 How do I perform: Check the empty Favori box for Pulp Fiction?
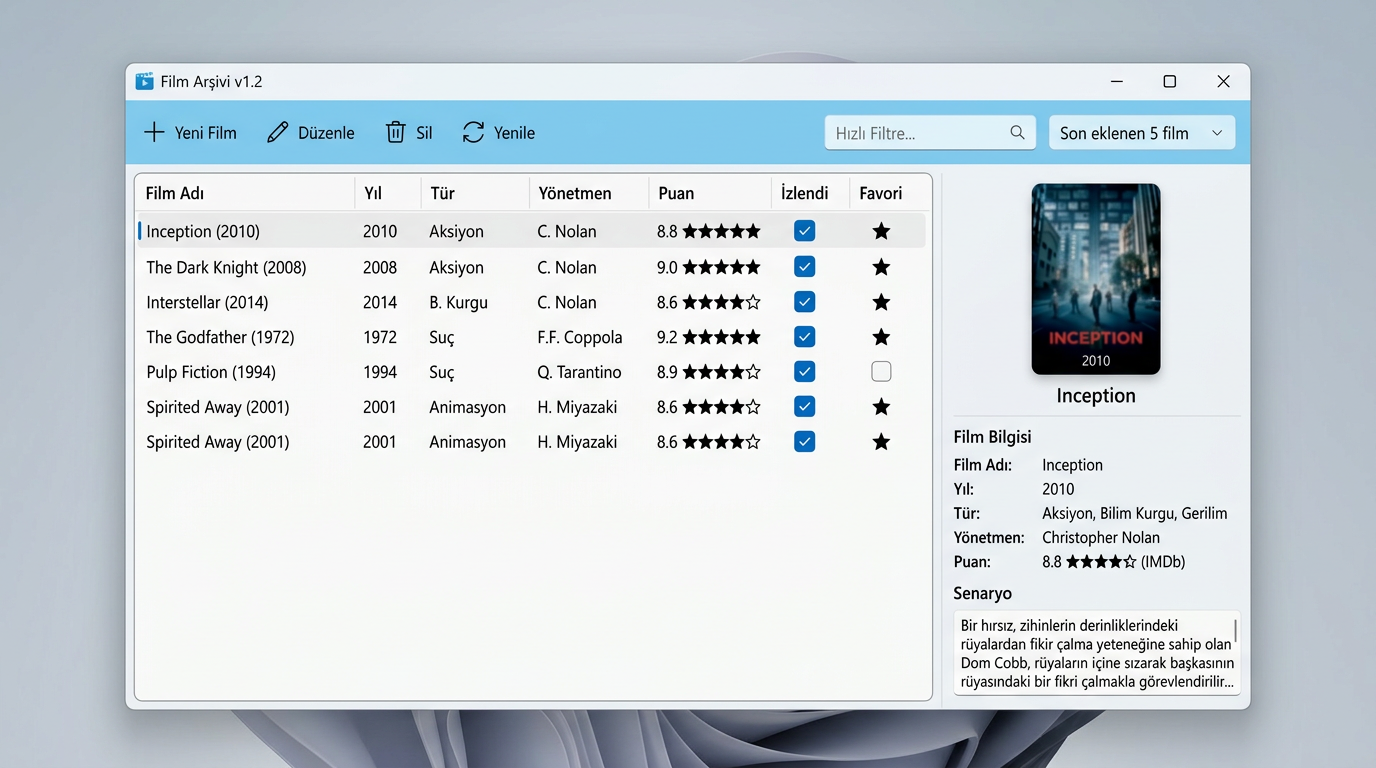(881, 372)
